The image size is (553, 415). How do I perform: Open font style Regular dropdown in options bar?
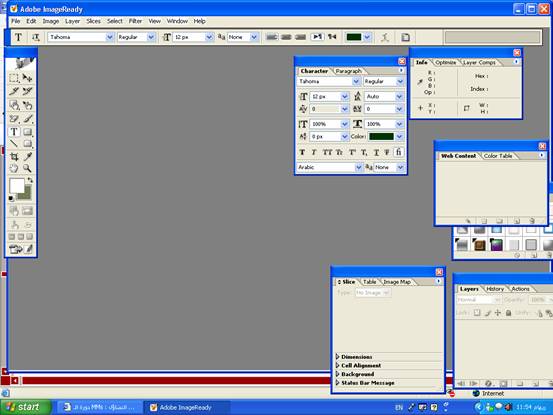[x=151, y=37]
